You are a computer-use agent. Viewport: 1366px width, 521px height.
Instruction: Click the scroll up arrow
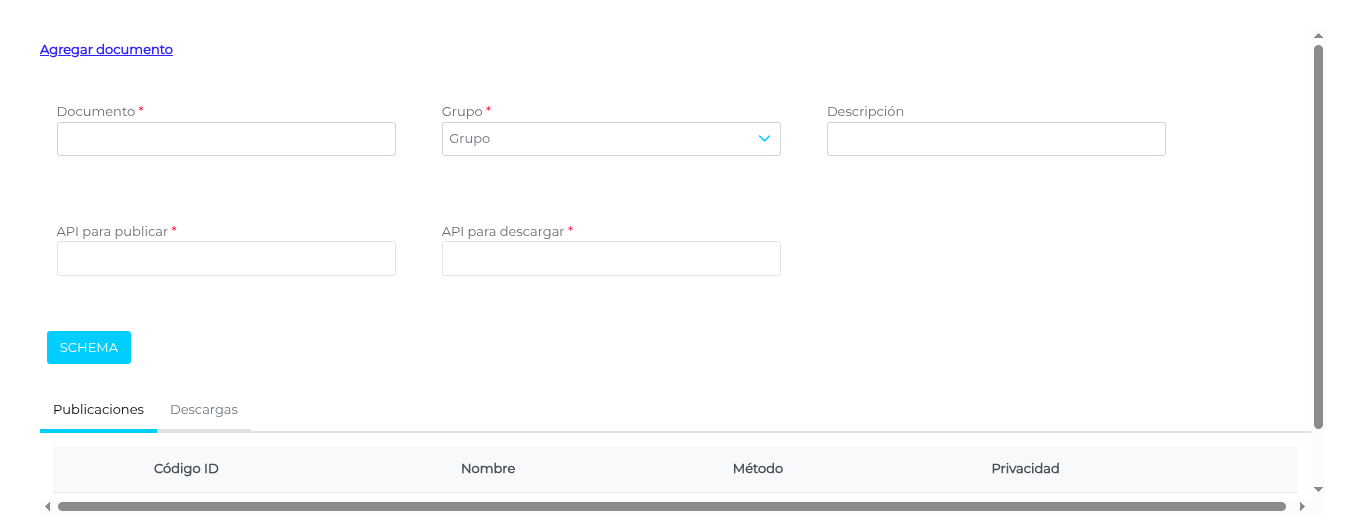pos(1318,35)
